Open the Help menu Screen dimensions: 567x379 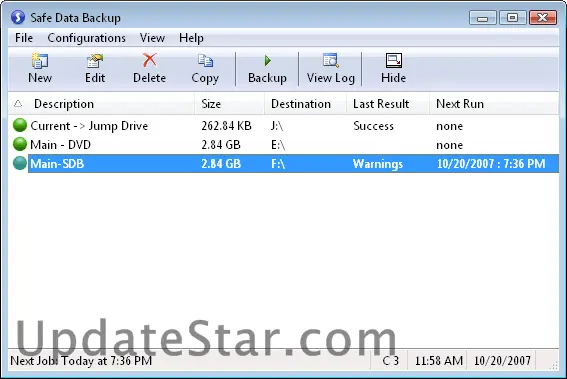[191, 38]
